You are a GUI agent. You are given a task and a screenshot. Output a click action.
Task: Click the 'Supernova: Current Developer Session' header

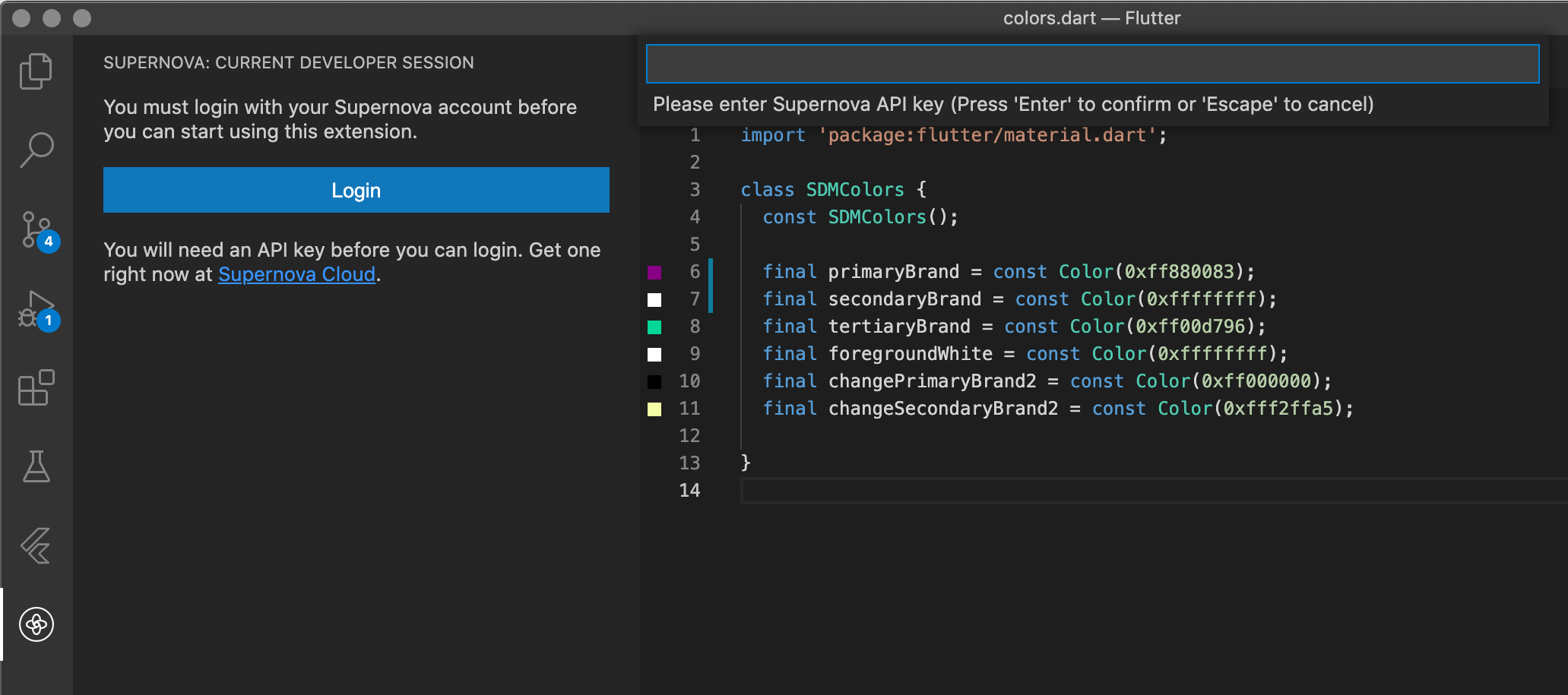coord(289,63)
